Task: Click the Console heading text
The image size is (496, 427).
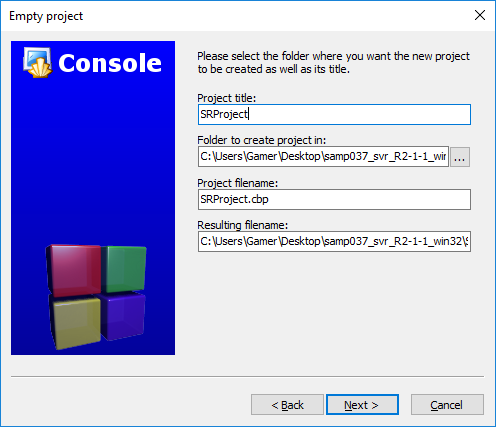Action: click(x=110, y=63)
